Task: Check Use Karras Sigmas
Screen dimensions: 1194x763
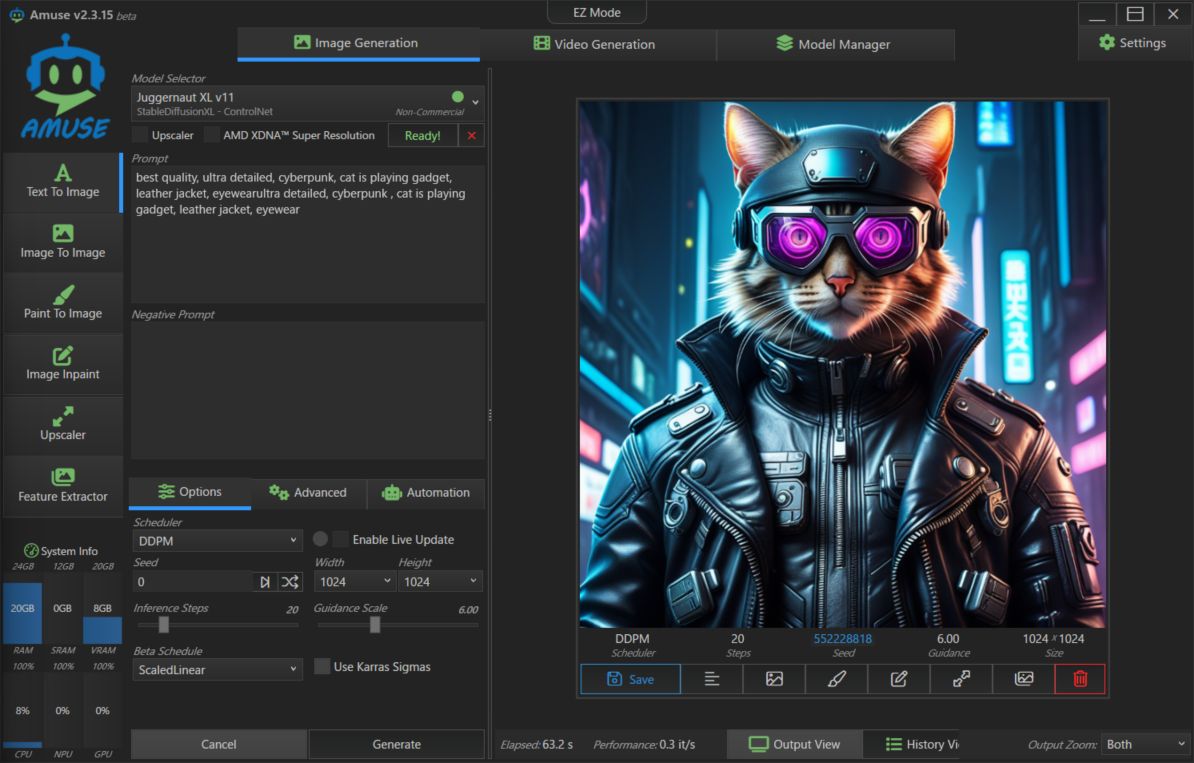Action: point(322,666)
